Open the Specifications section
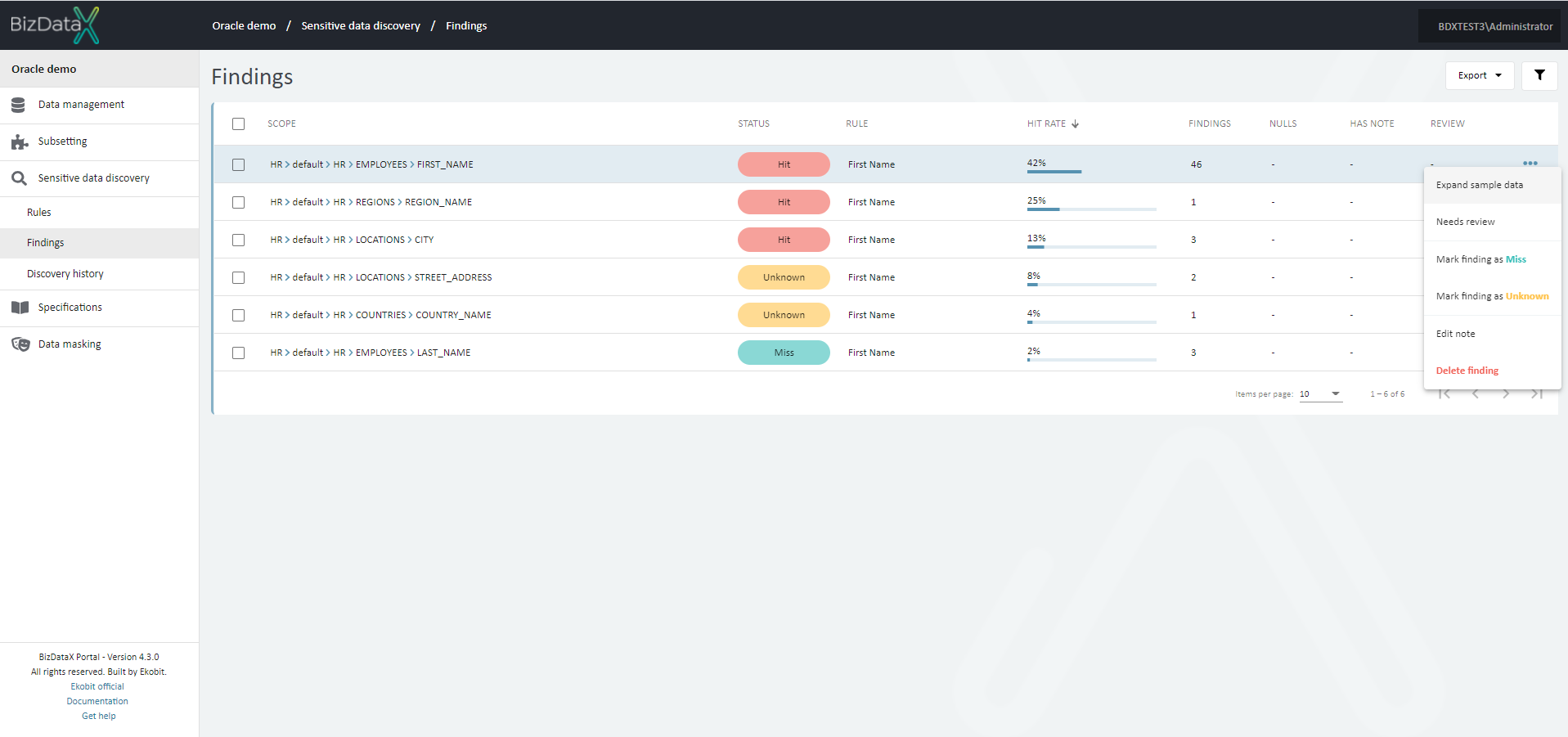The image size is (1568, 737). click(x=99, y=308)
